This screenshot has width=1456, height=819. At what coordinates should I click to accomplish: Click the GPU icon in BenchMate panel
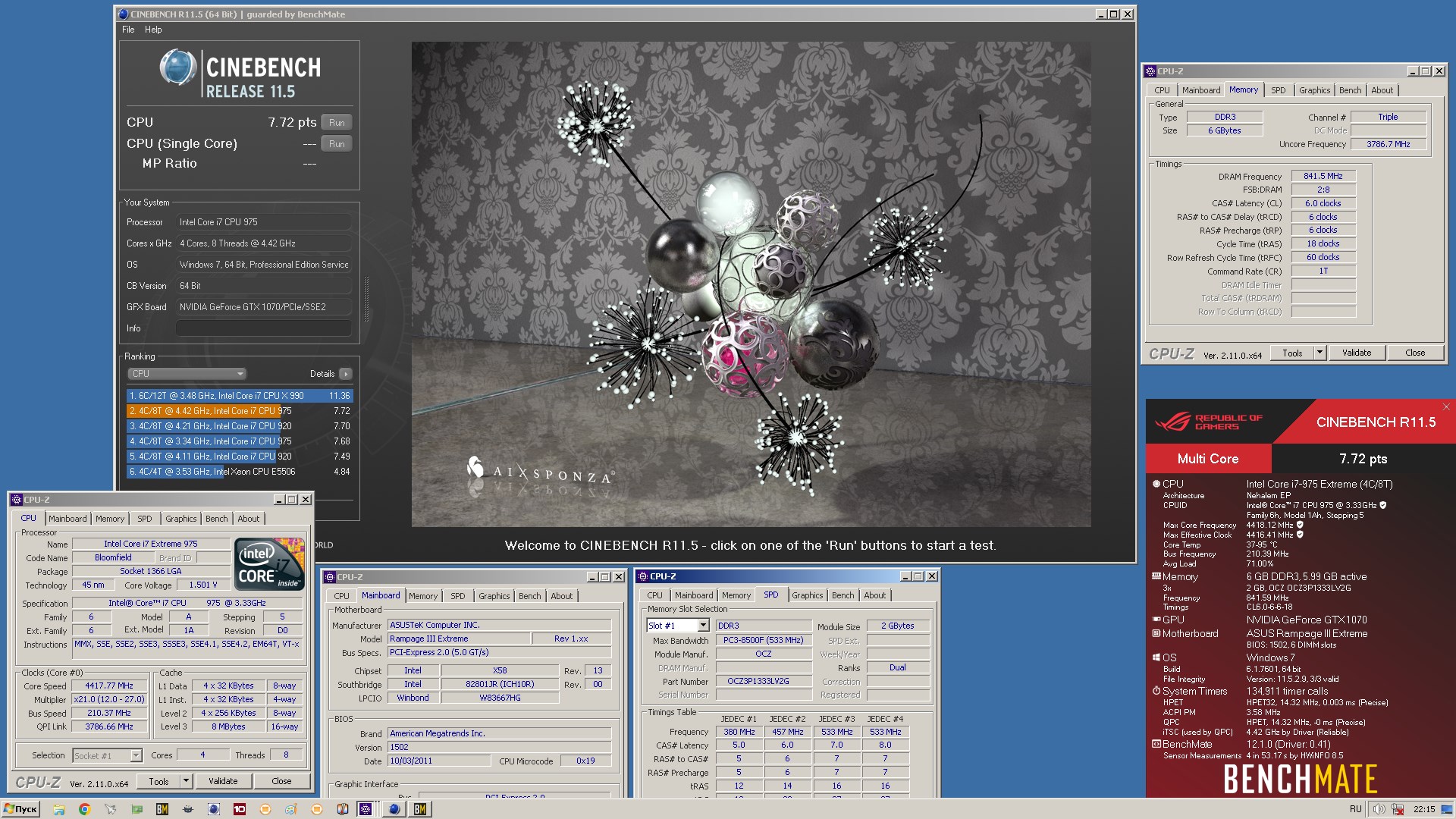tap(1156, 620)
